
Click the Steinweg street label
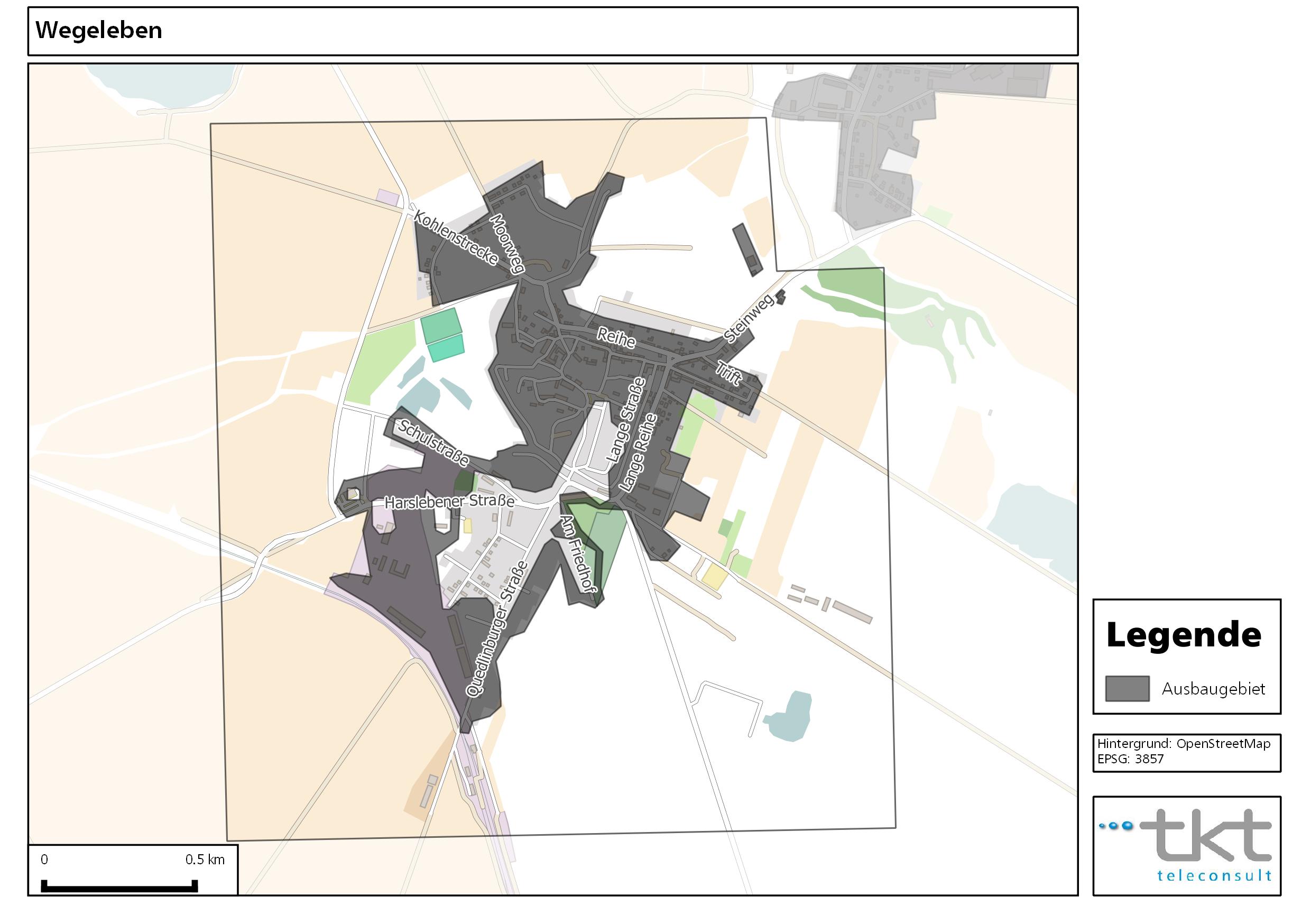[749, 318]
